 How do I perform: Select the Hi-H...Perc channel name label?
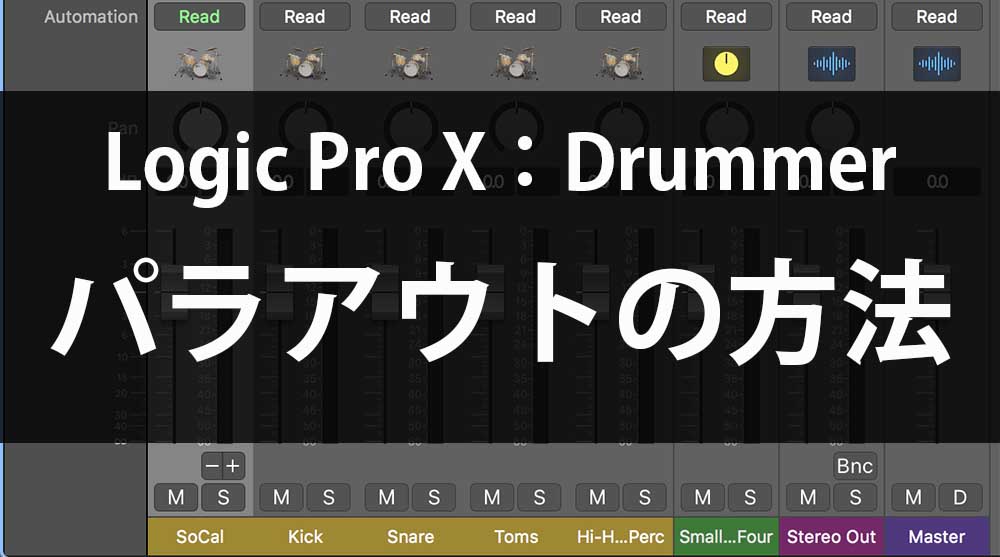[621, 537]
